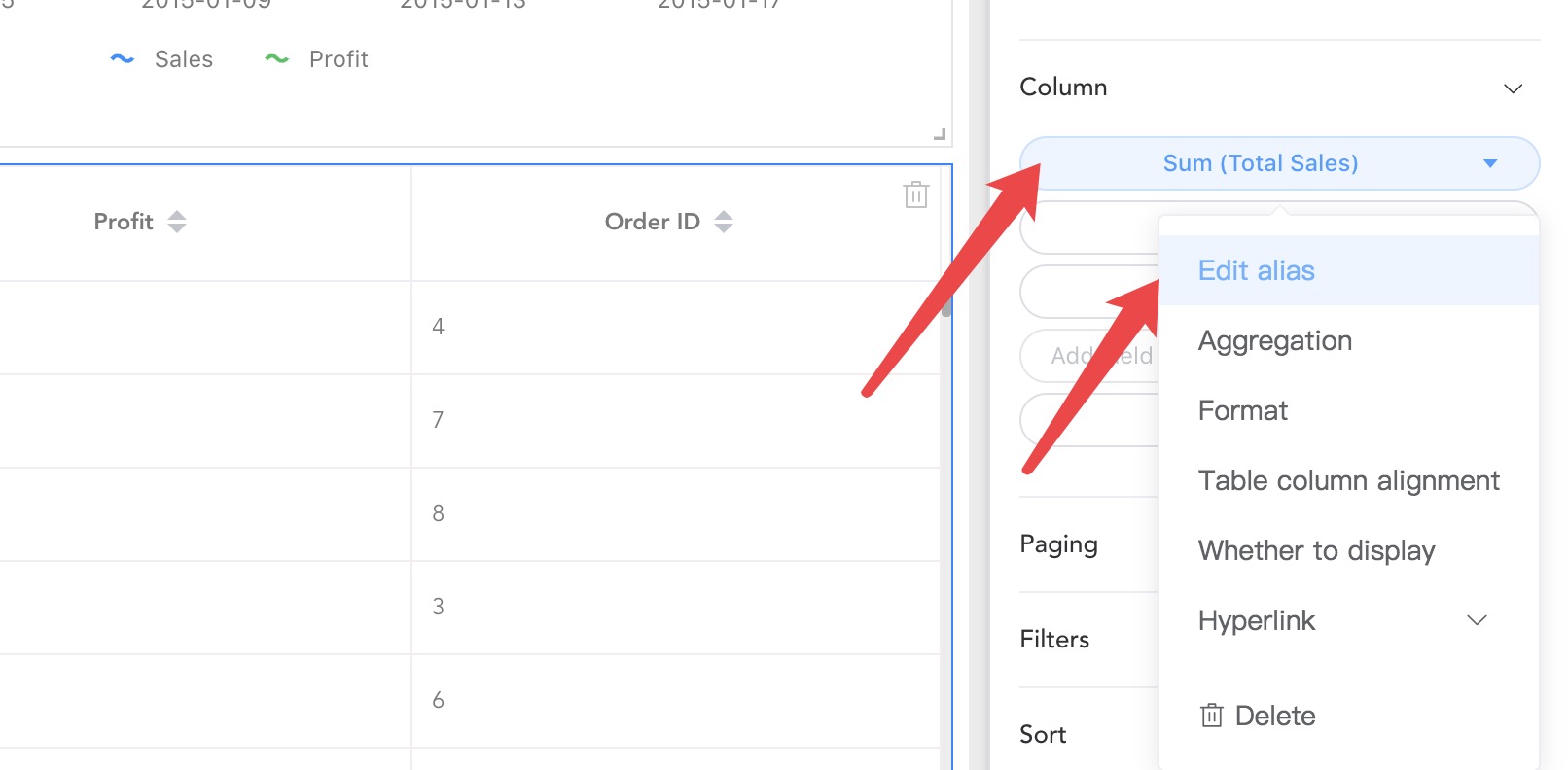Click the Profit column header text
This screenshot has width=1568, height=770.
pyautogui.click(x=124, y=222)
